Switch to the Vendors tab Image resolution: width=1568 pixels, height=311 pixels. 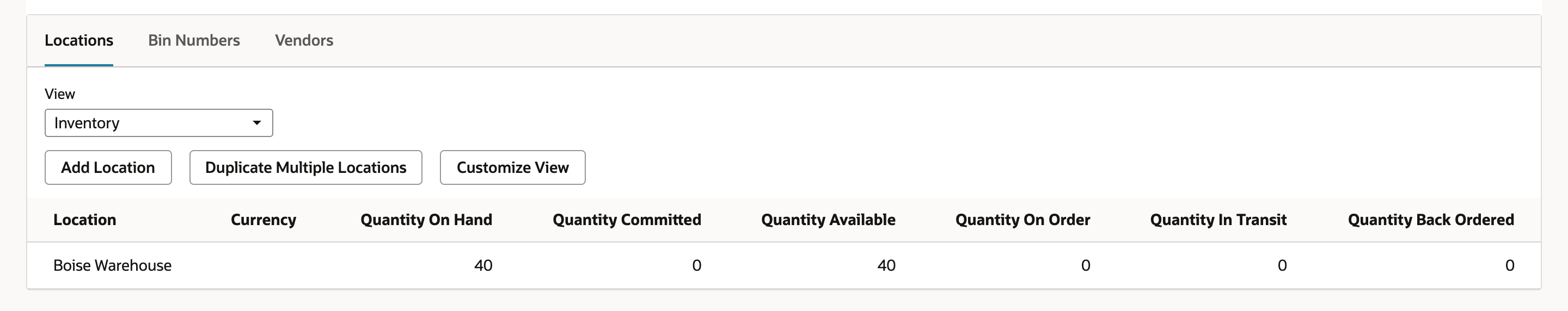click(x=304, y=40)
